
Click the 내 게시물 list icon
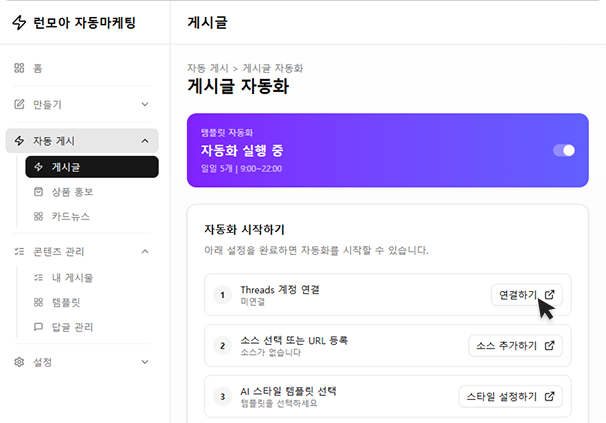[38, 278]
